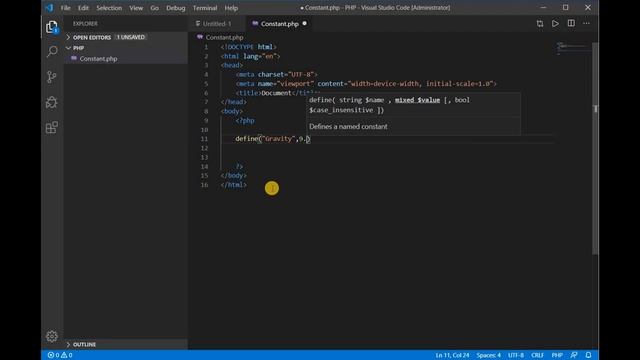Open the Source Control view

pos(52,77)
